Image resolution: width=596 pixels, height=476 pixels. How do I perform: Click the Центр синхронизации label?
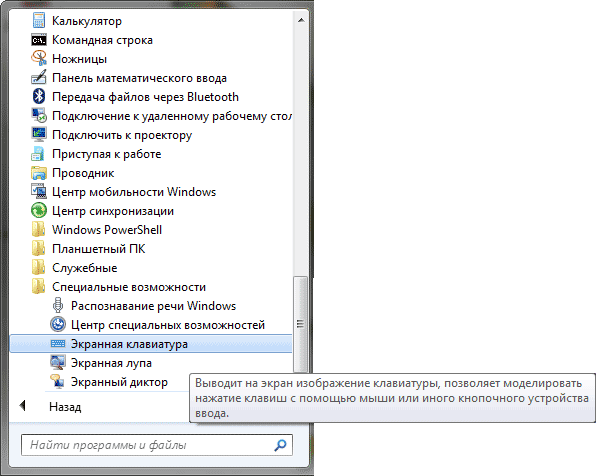click(x=113, y=211)
